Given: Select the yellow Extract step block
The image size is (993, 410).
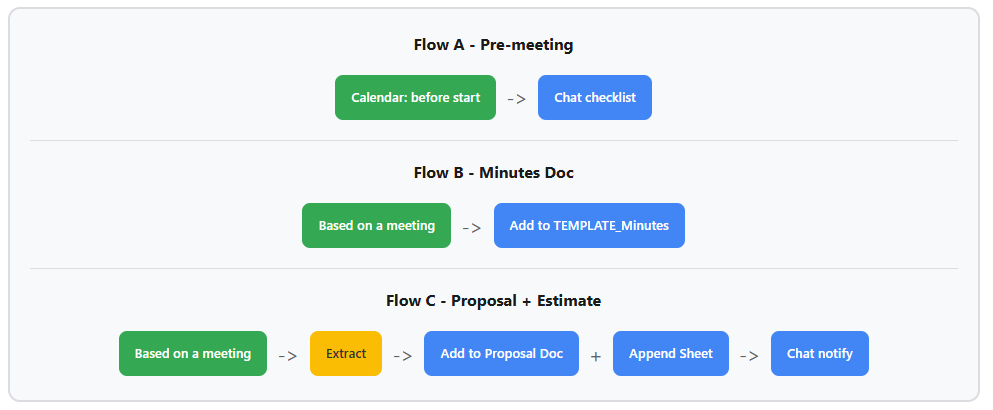Looking at the screenshot, I should [x=346, y=354].
